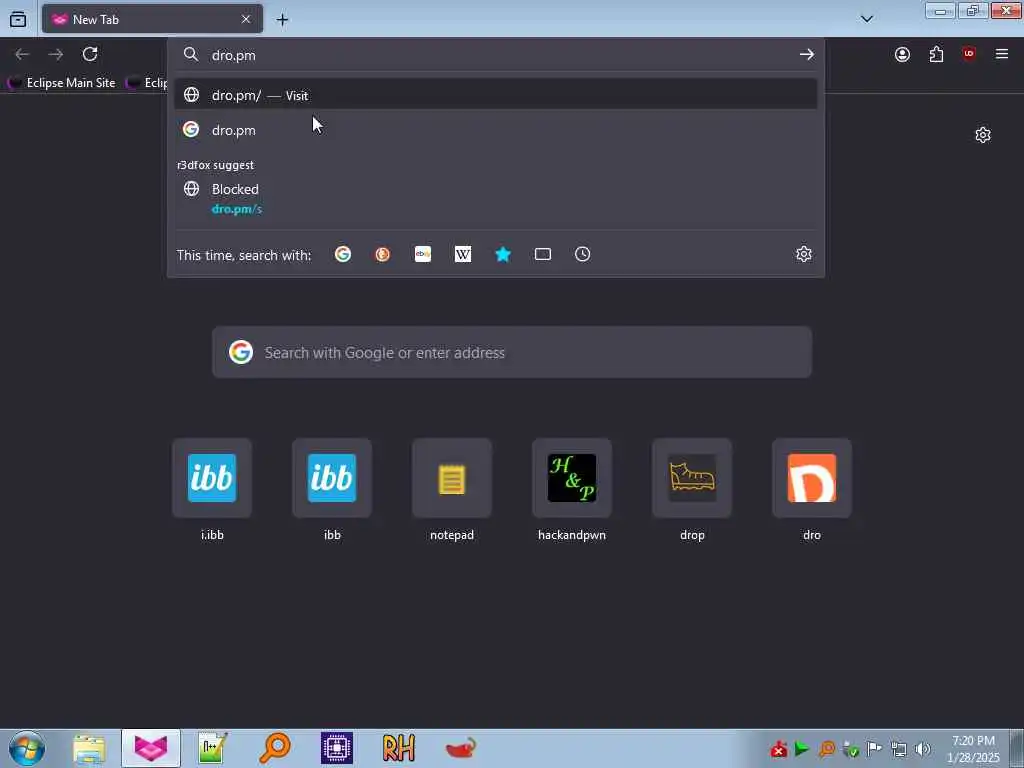This screenshot has height=768, width=1024.
Task: Open search settings gear in dropdown
Action: click(x=804, y=254)
